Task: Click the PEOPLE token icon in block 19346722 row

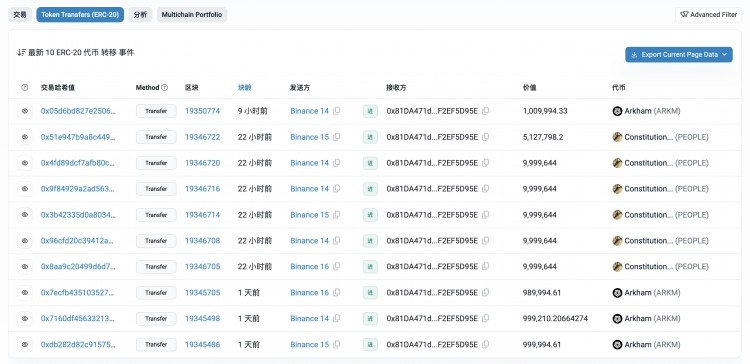Action: [618, 137]
